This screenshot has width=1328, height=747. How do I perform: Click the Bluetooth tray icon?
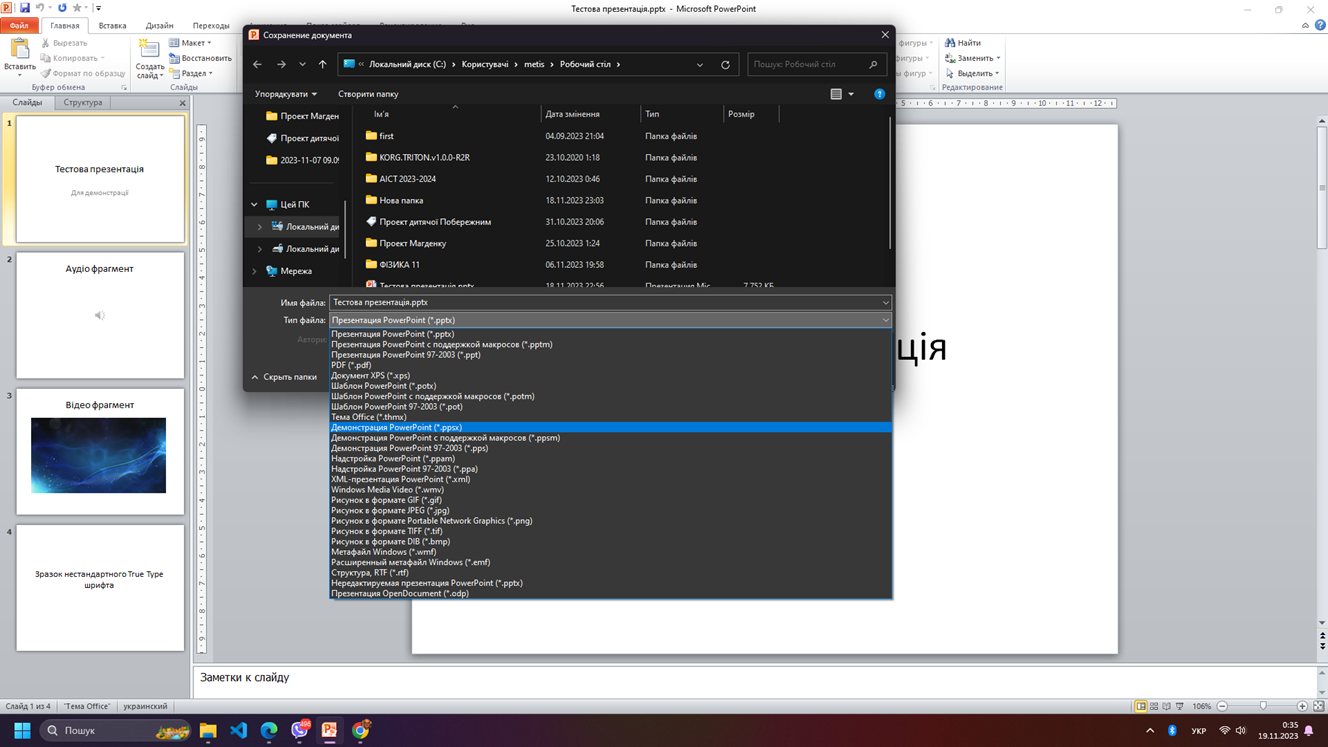[x=1172, y=731]
